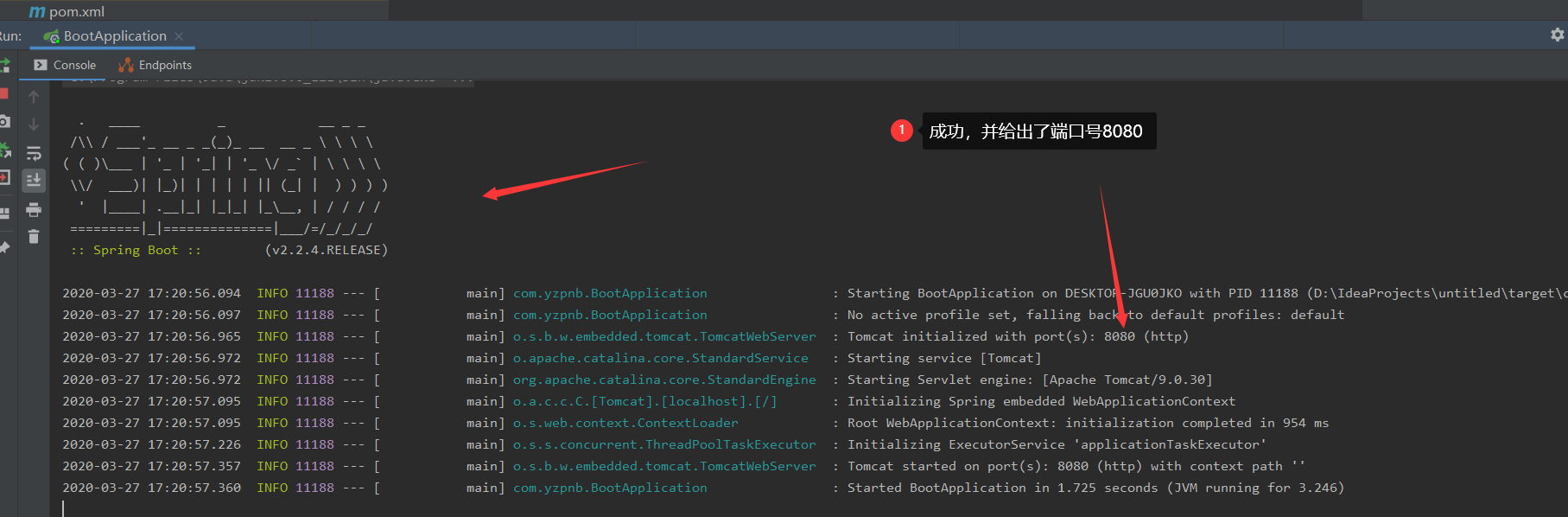1568x517 pixels.
Task: Click the up arrow stack trace icon
Action: click(x=34, y=97)
